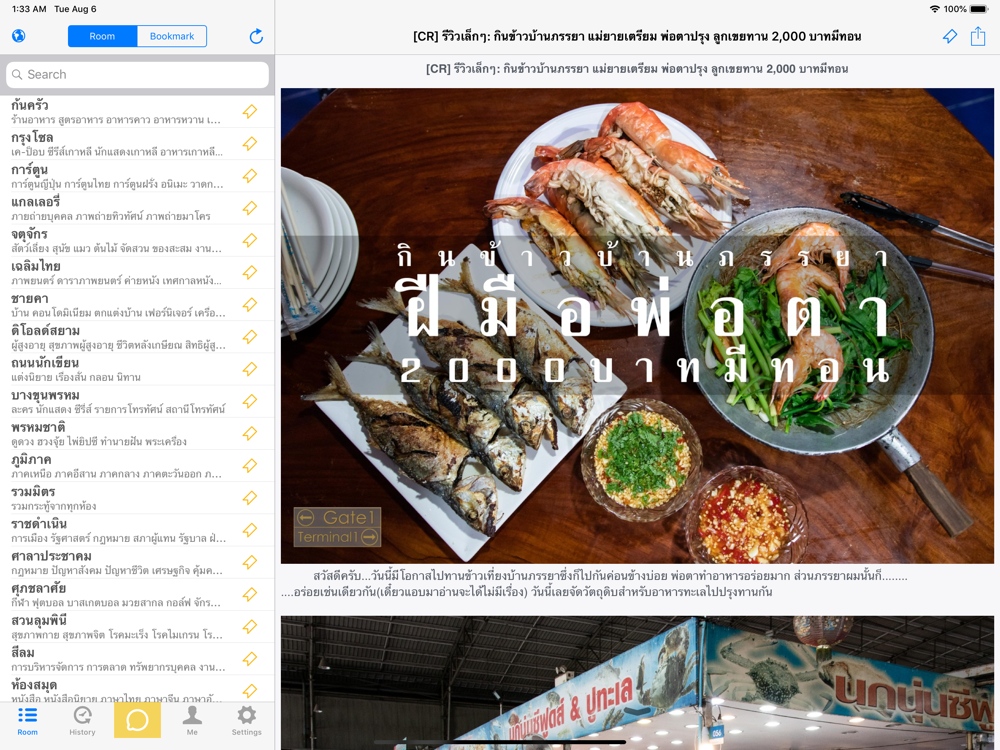This screenshot has width=1000, height=750.
Task: Open the ภูมิภาค room
Action: [137, 466]
